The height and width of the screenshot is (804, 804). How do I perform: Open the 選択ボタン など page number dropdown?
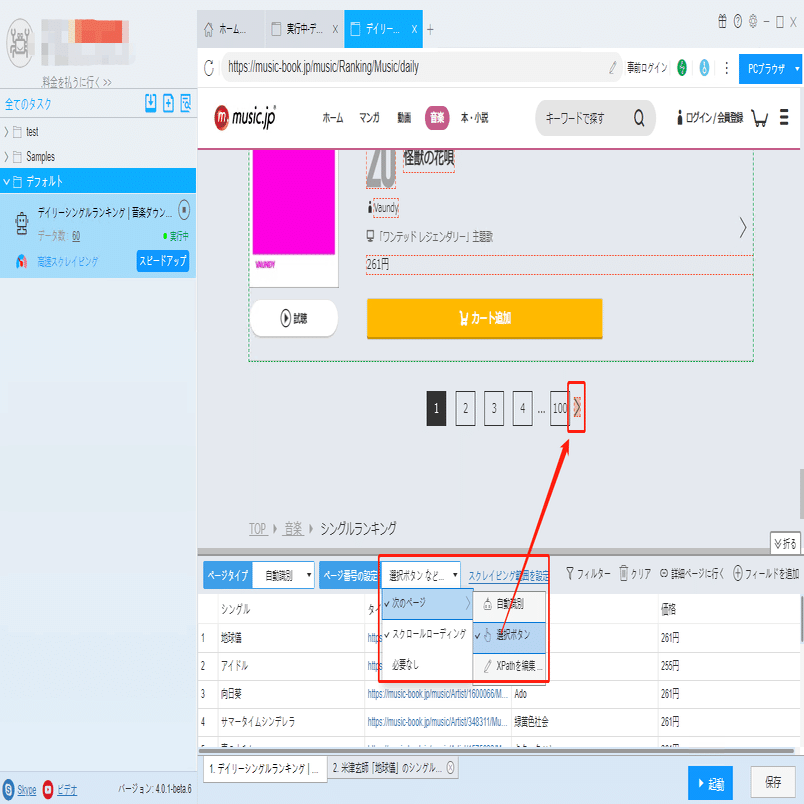coord(420,575)
